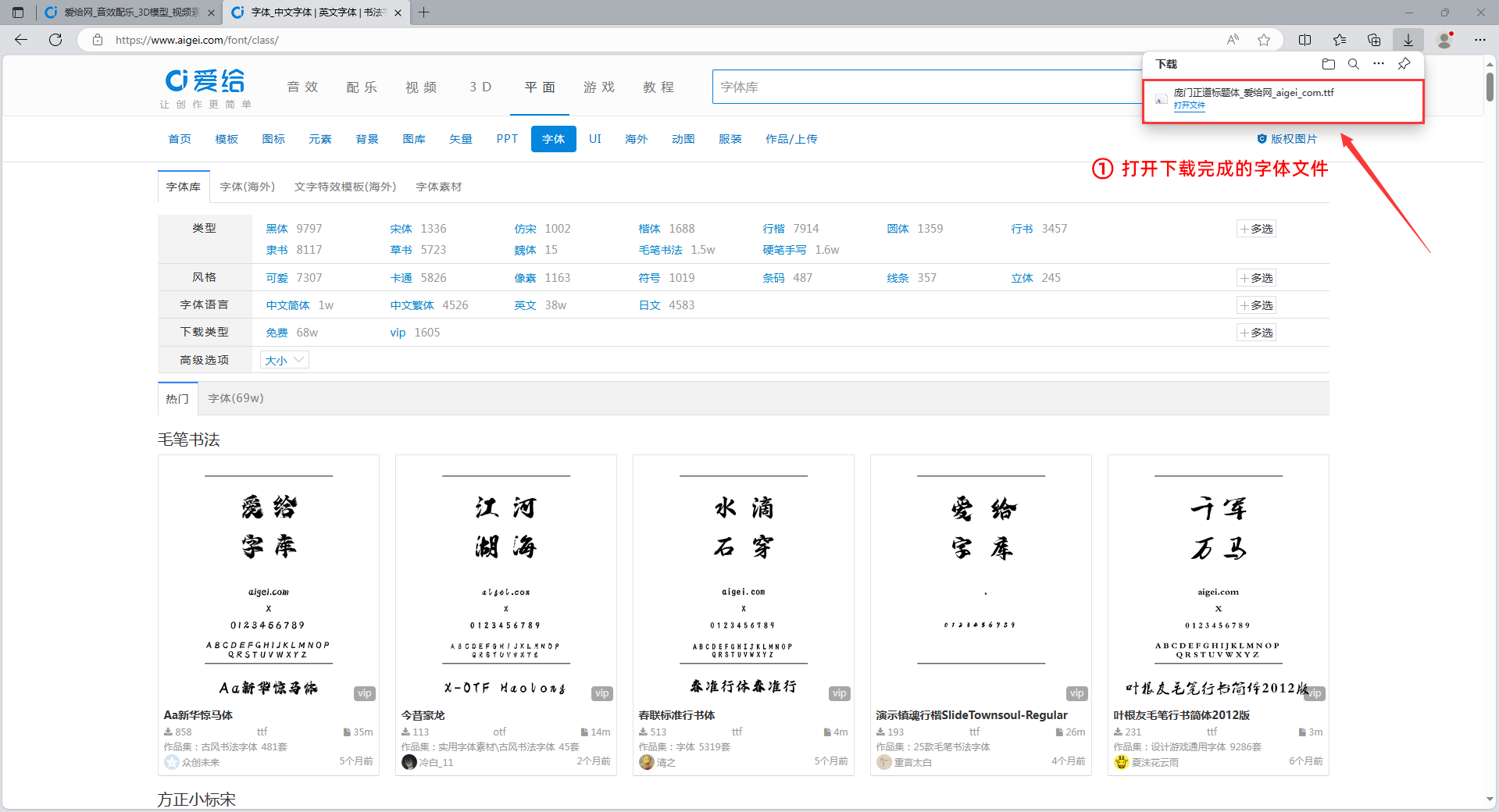Reload the page with the refresh icon

pos(55,40)
